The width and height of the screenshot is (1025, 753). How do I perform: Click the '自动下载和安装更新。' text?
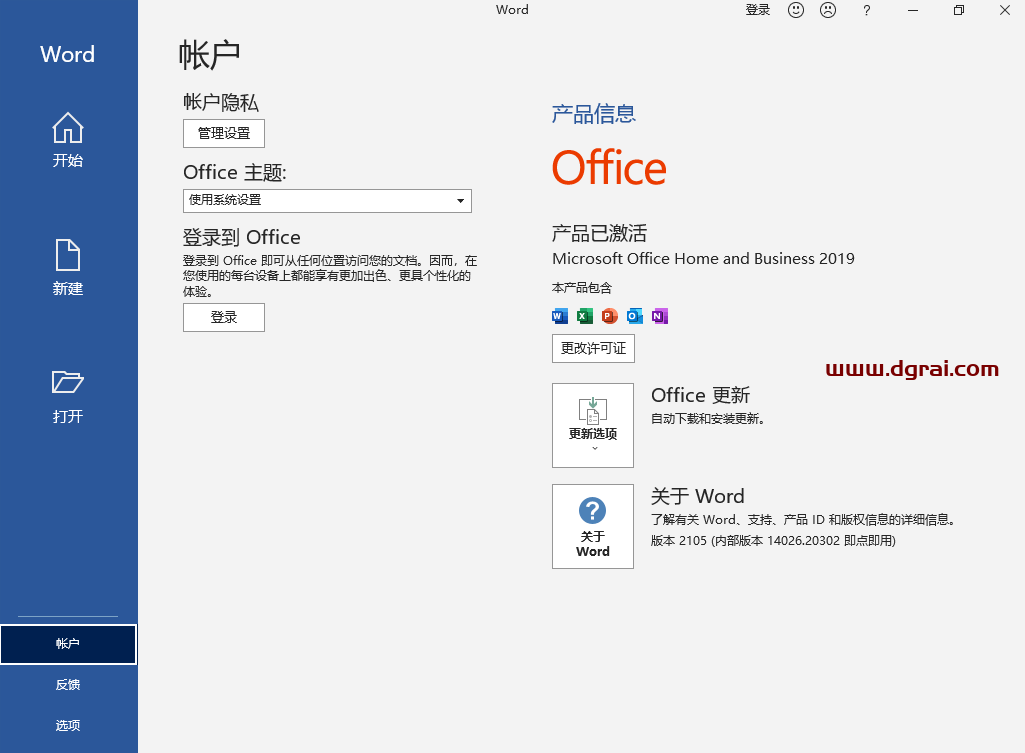point(708,418)
